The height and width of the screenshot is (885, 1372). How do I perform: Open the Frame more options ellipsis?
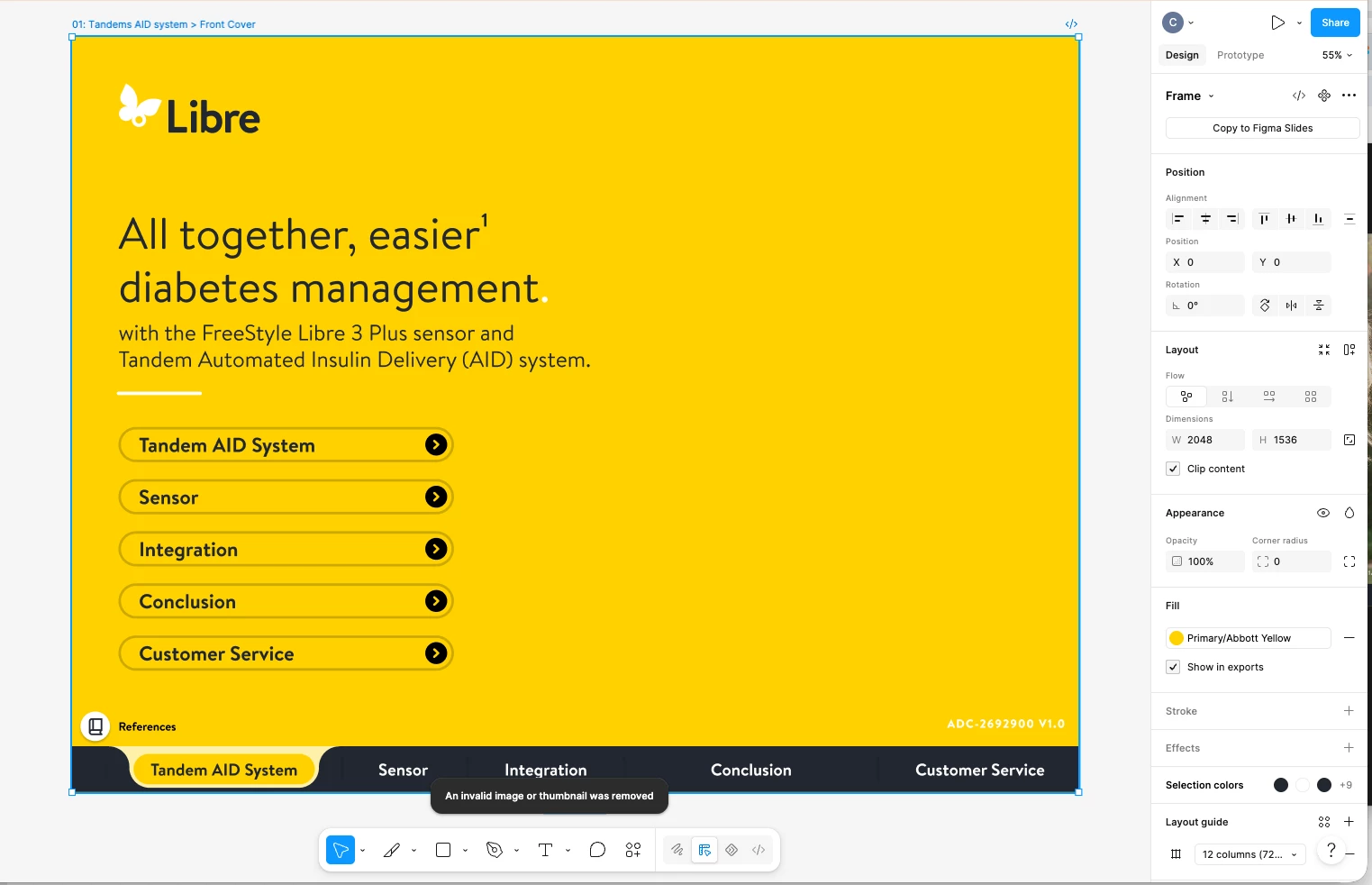tap(1349, 96)
